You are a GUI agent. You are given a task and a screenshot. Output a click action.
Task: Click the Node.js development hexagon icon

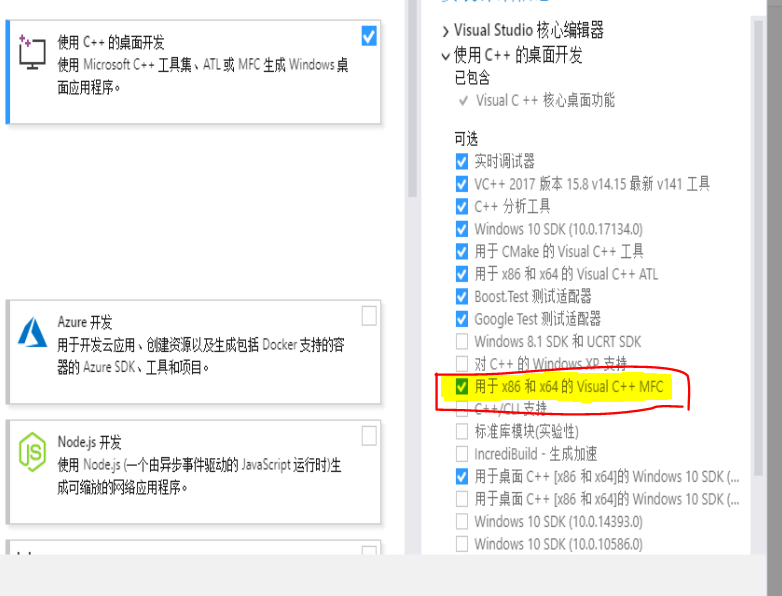click(32, 452)
